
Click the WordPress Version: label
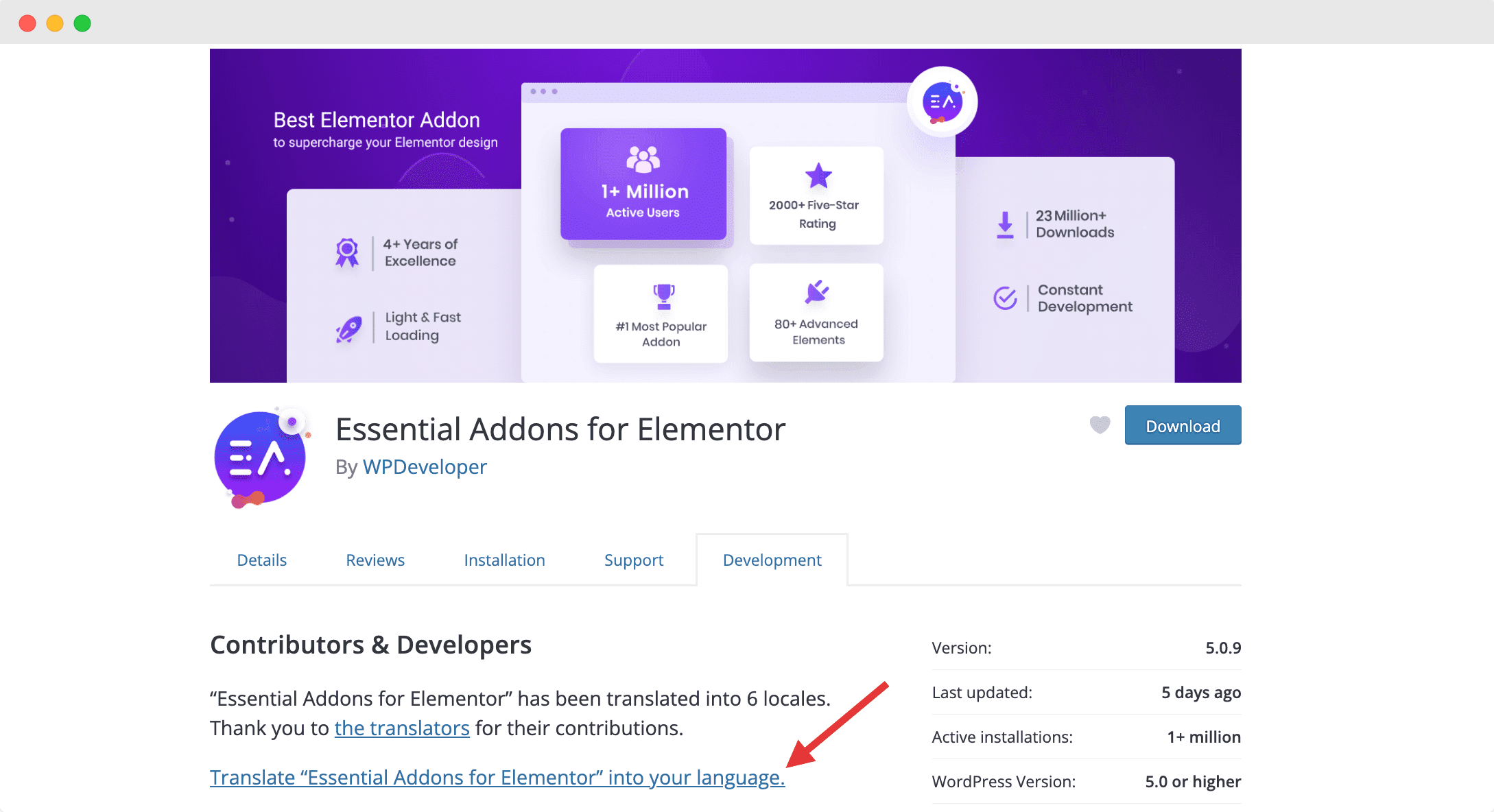pos(1004,782)
